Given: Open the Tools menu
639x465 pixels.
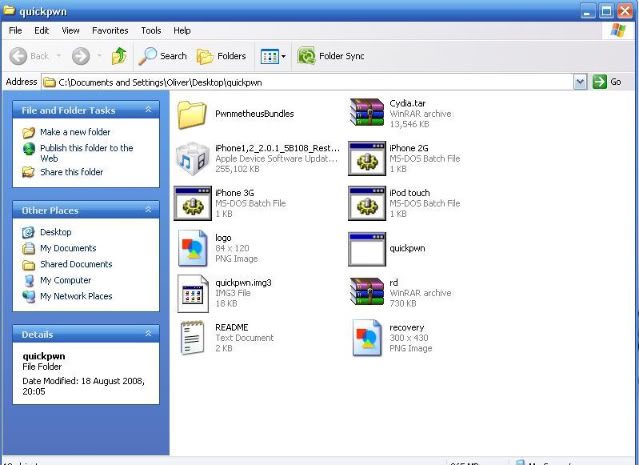Looking at the screenshot, I should coord(151,31).
